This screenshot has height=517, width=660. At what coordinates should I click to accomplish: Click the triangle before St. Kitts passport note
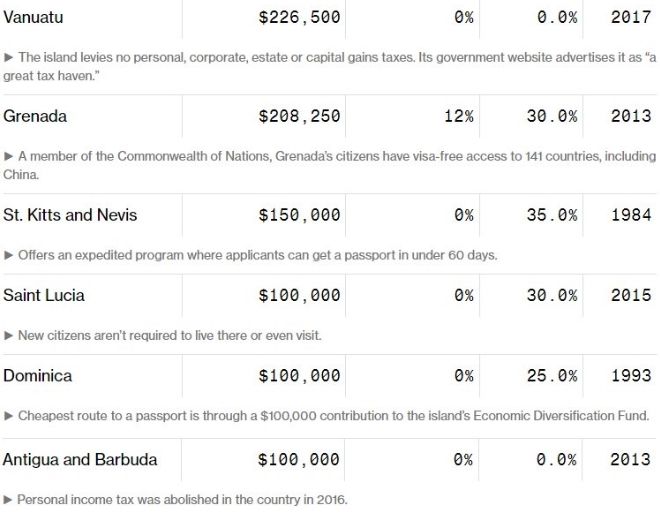coord(9,255)
